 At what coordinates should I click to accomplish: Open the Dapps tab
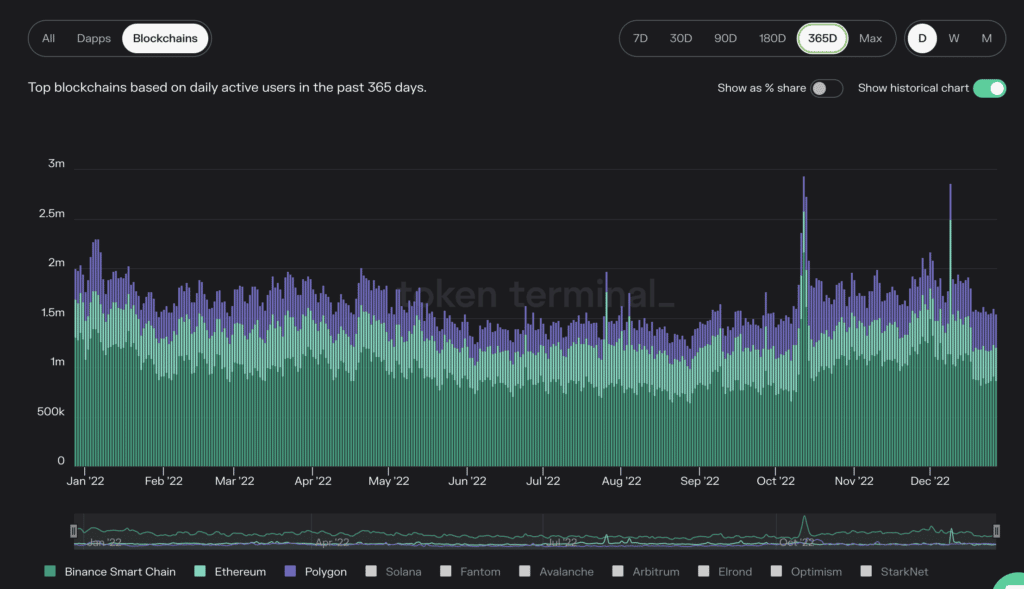(94, 38)
